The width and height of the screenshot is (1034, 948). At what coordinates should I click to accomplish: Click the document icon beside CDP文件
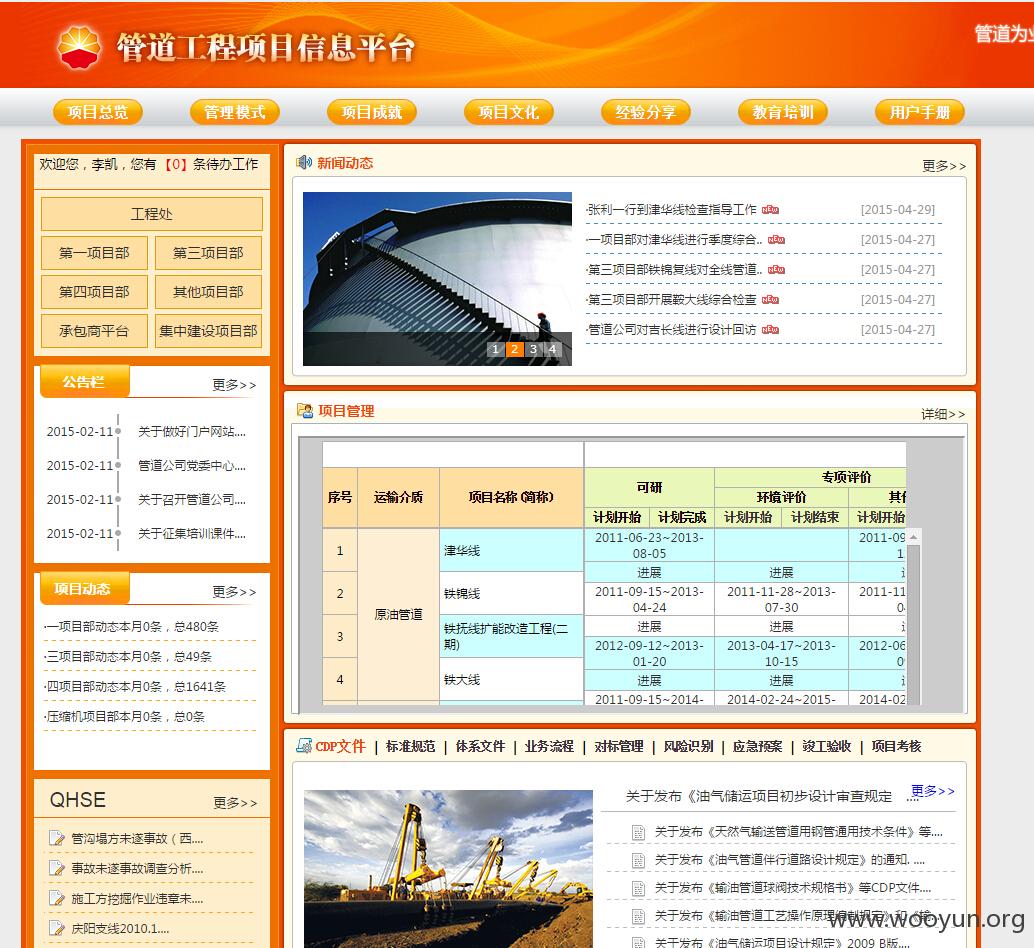coord(304,746)
